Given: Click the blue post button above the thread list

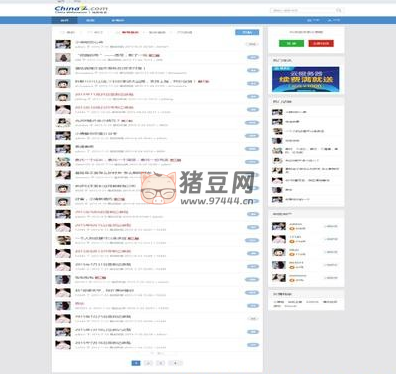Looking at the screenshot, I should (247, 32).
